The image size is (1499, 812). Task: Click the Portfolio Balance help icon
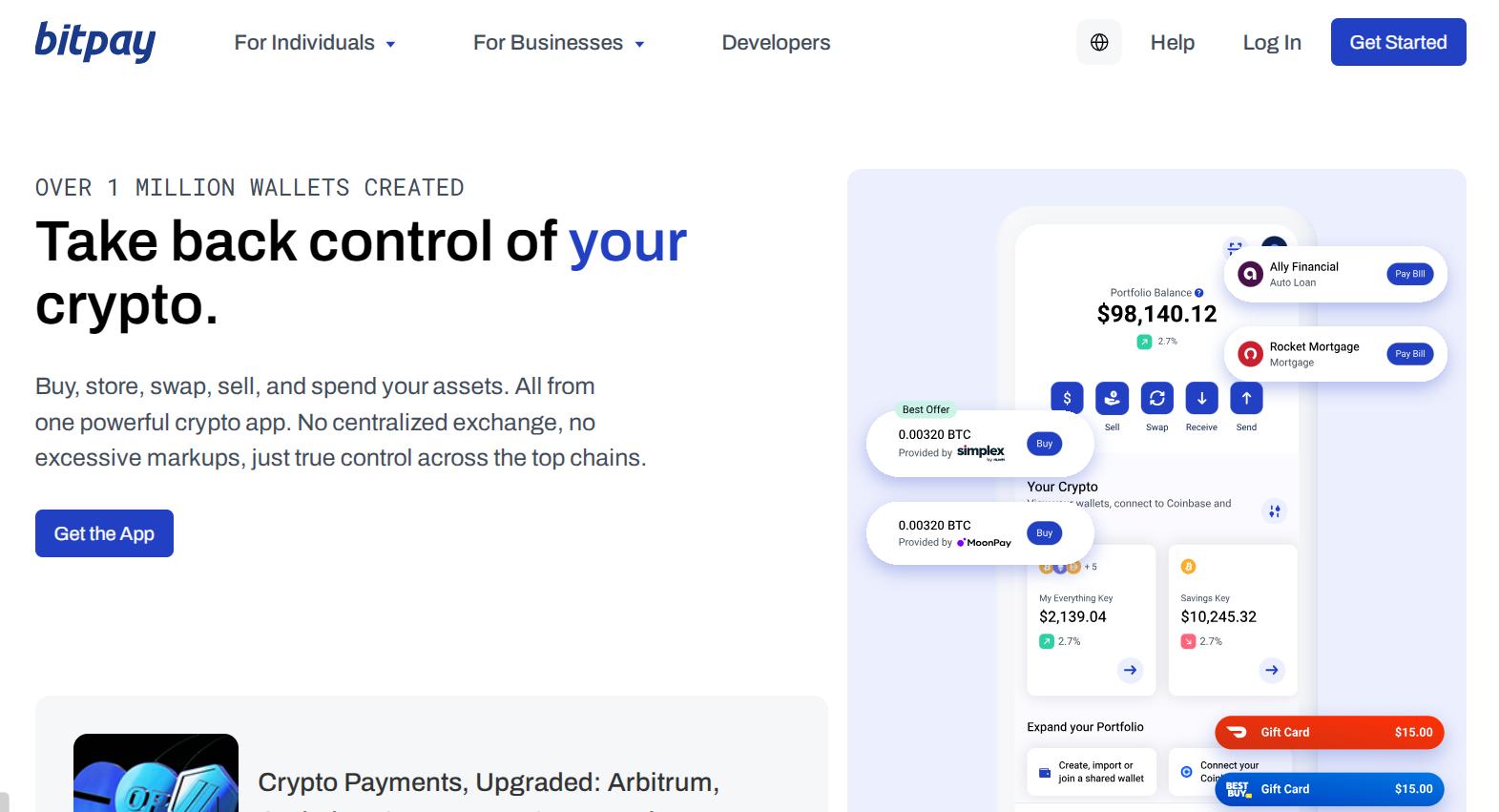(1199, 293)
